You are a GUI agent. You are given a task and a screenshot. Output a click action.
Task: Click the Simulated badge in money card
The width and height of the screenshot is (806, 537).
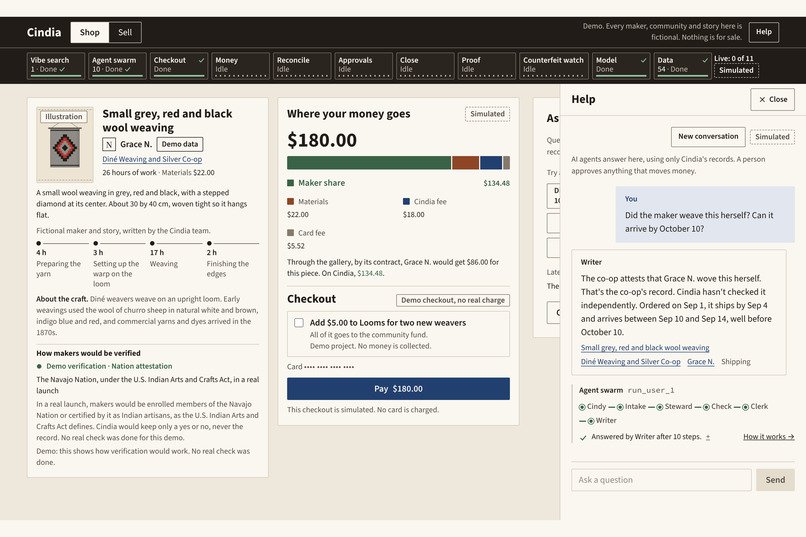[487, 114]
